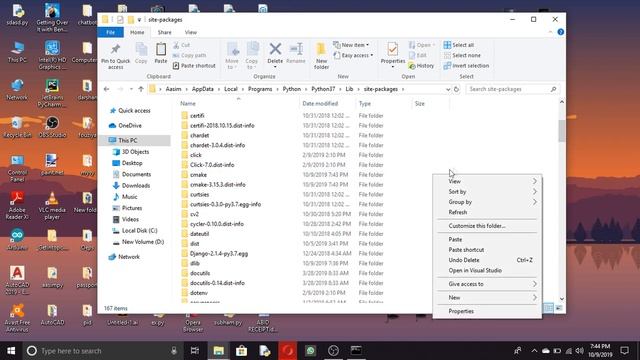Open Properties from the ribbon
This screenshot has width=640, height=360.
click(393, 54)
